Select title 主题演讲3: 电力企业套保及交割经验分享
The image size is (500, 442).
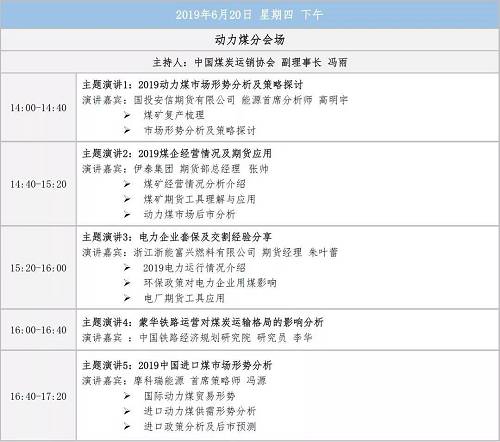tap(177, 237)
